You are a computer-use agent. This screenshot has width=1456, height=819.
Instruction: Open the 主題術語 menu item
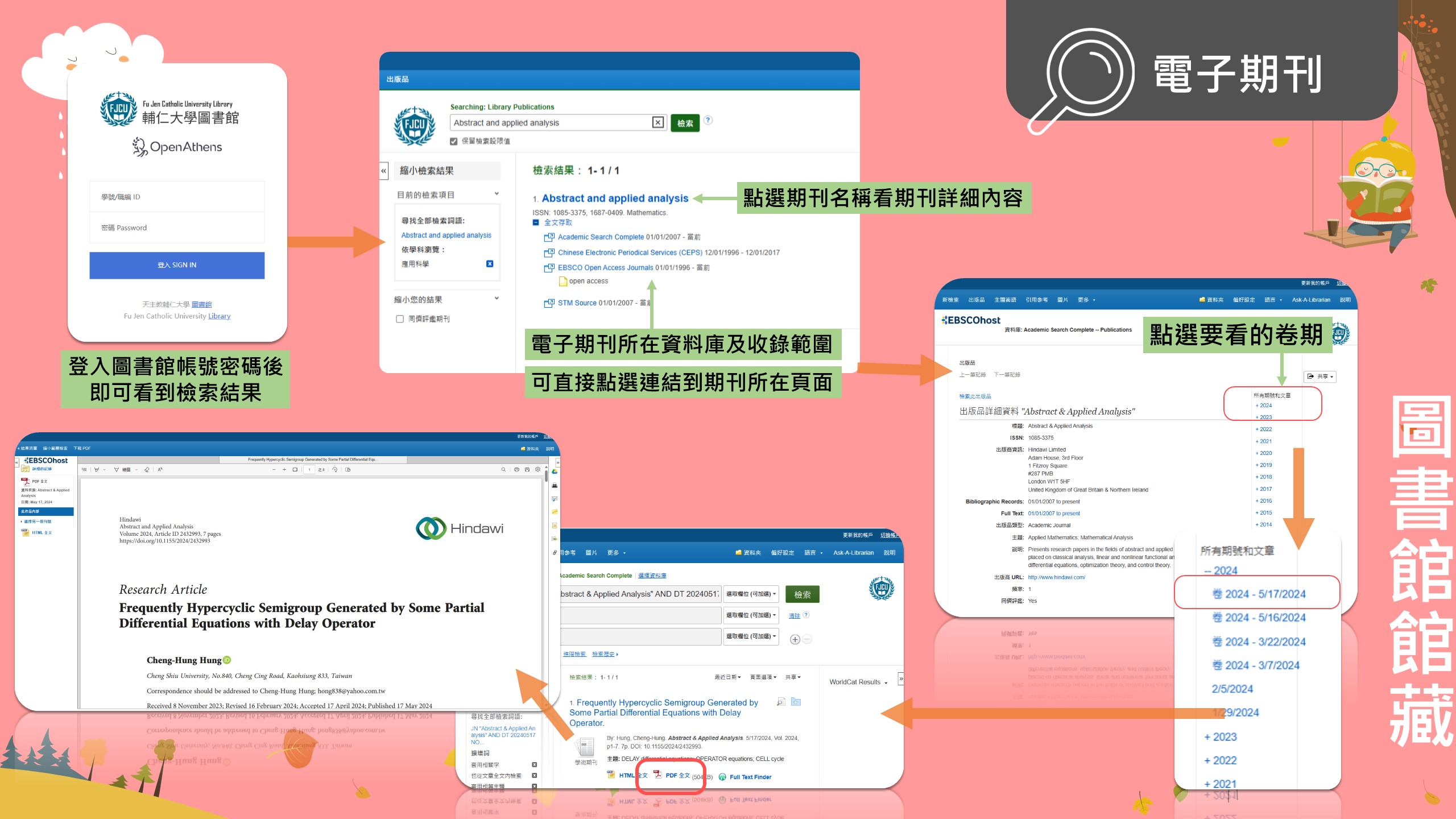(1005, 300)
